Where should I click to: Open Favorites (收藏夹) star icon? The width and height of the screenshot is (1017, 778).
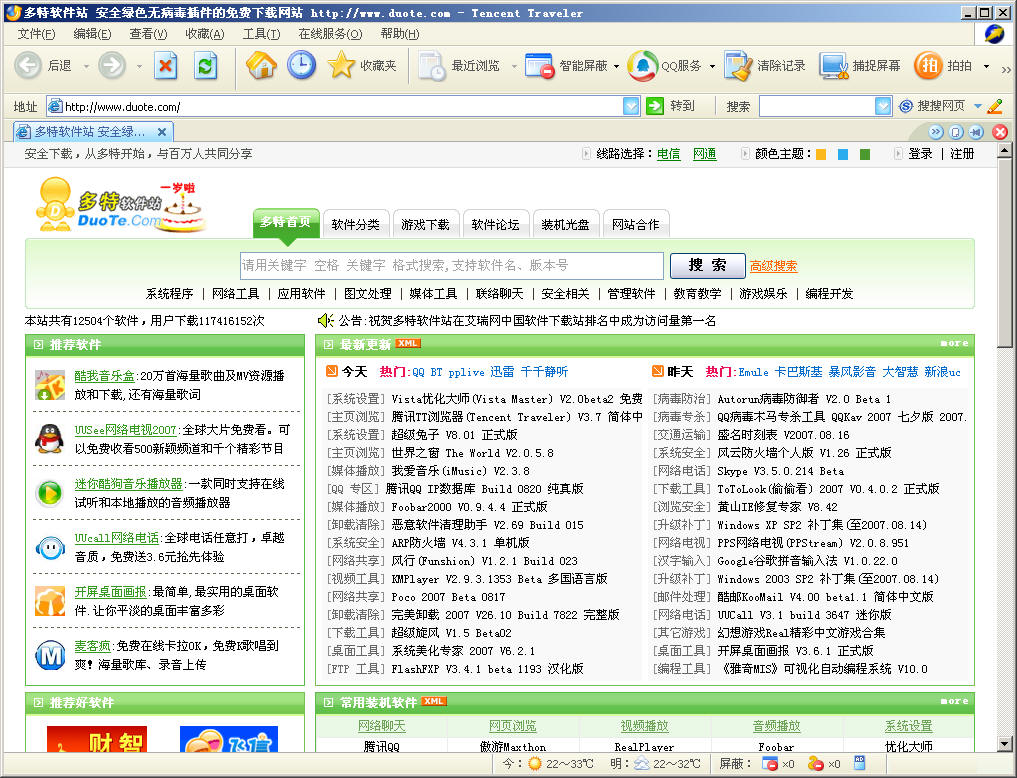point(342,66)
